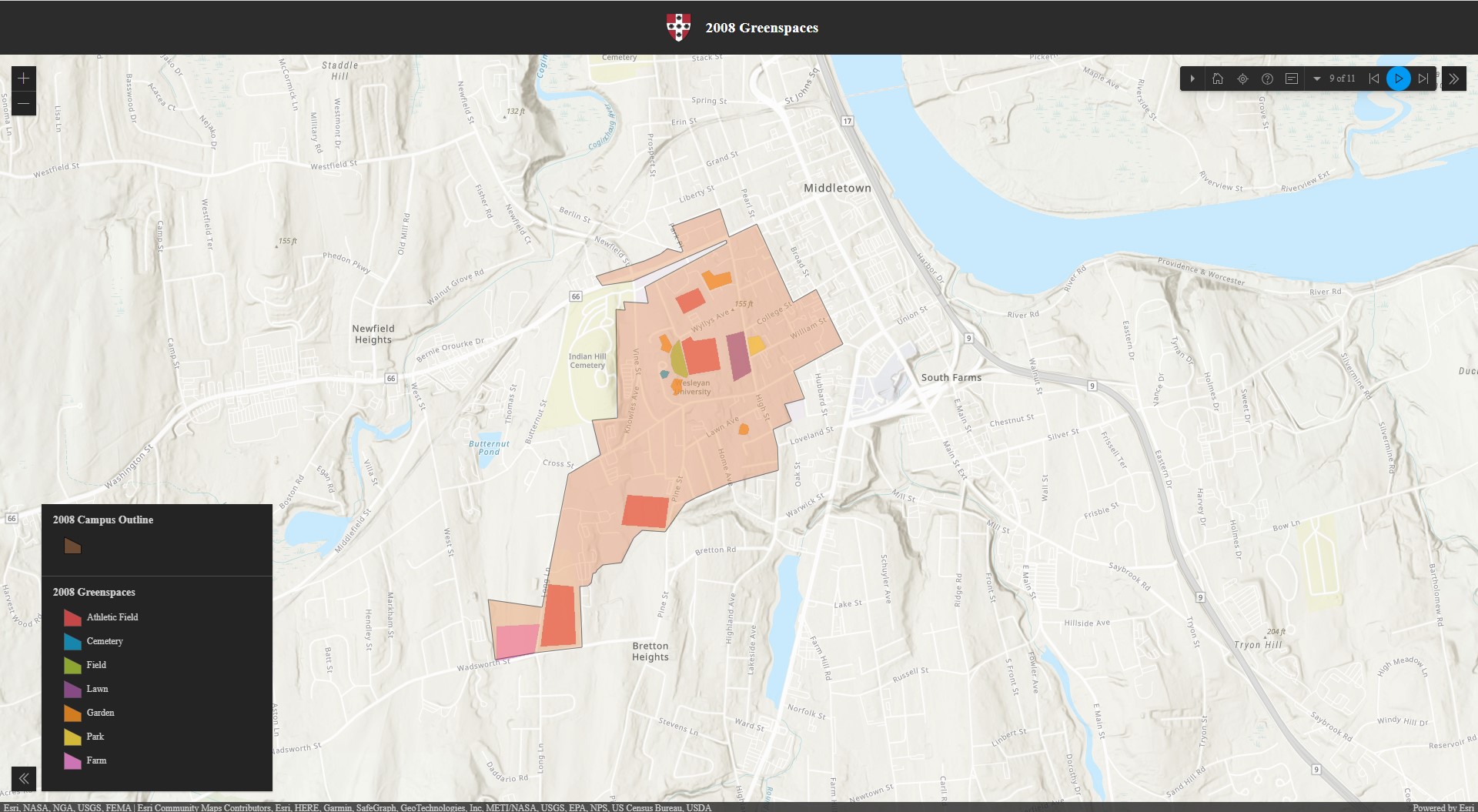Go to previous bookmark slide
The height and width of the screenshot is (812, 1478).
pyautogui.click(x=1374, y=79)
